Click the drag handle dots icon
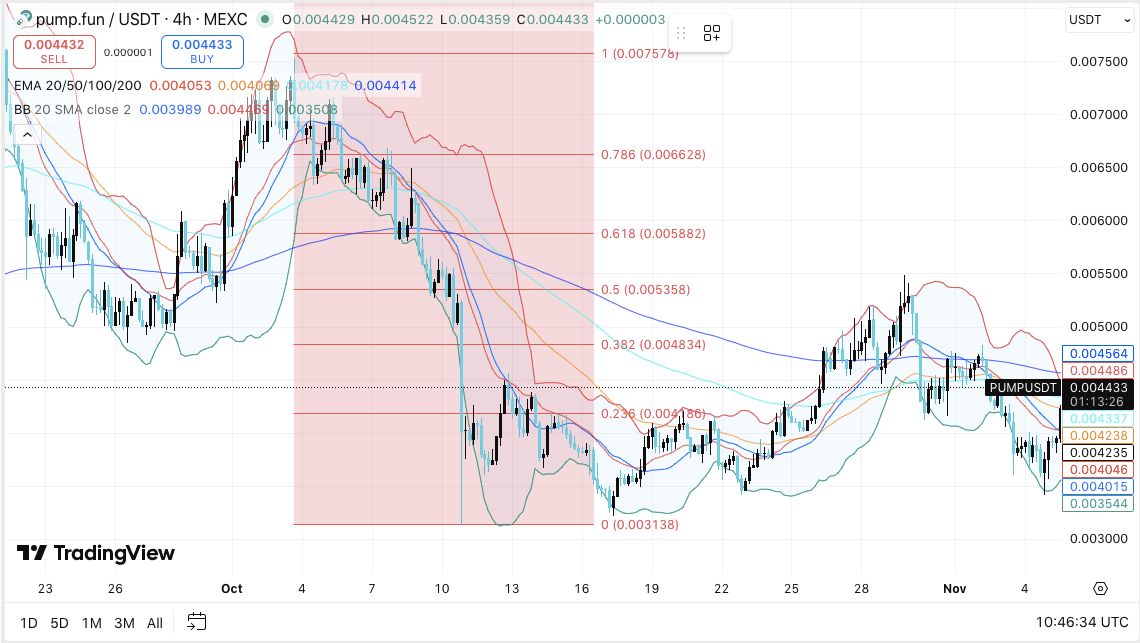 click(x=681, y=32)
